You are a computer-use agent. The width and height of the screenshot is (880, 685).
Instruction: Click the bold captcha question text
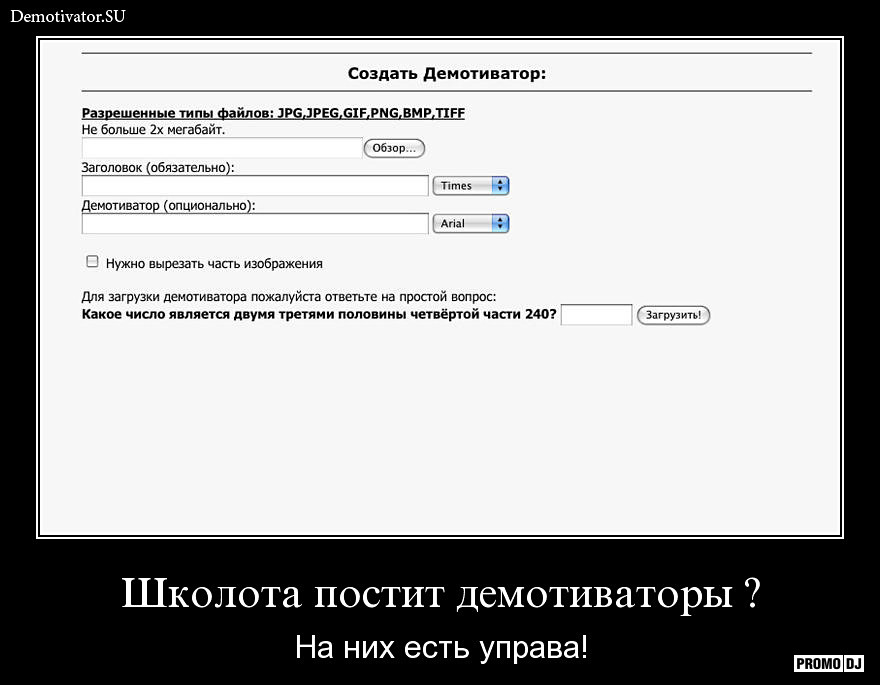pyautogui.click(x=319, y=315)
